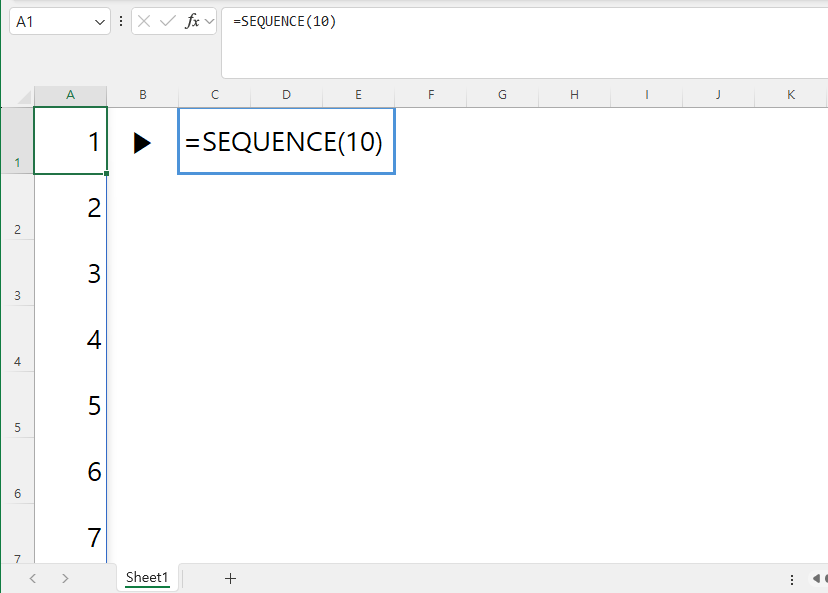Switch to the Sheet1 tab
828x593 pixels.
click(x=146, y=578)
